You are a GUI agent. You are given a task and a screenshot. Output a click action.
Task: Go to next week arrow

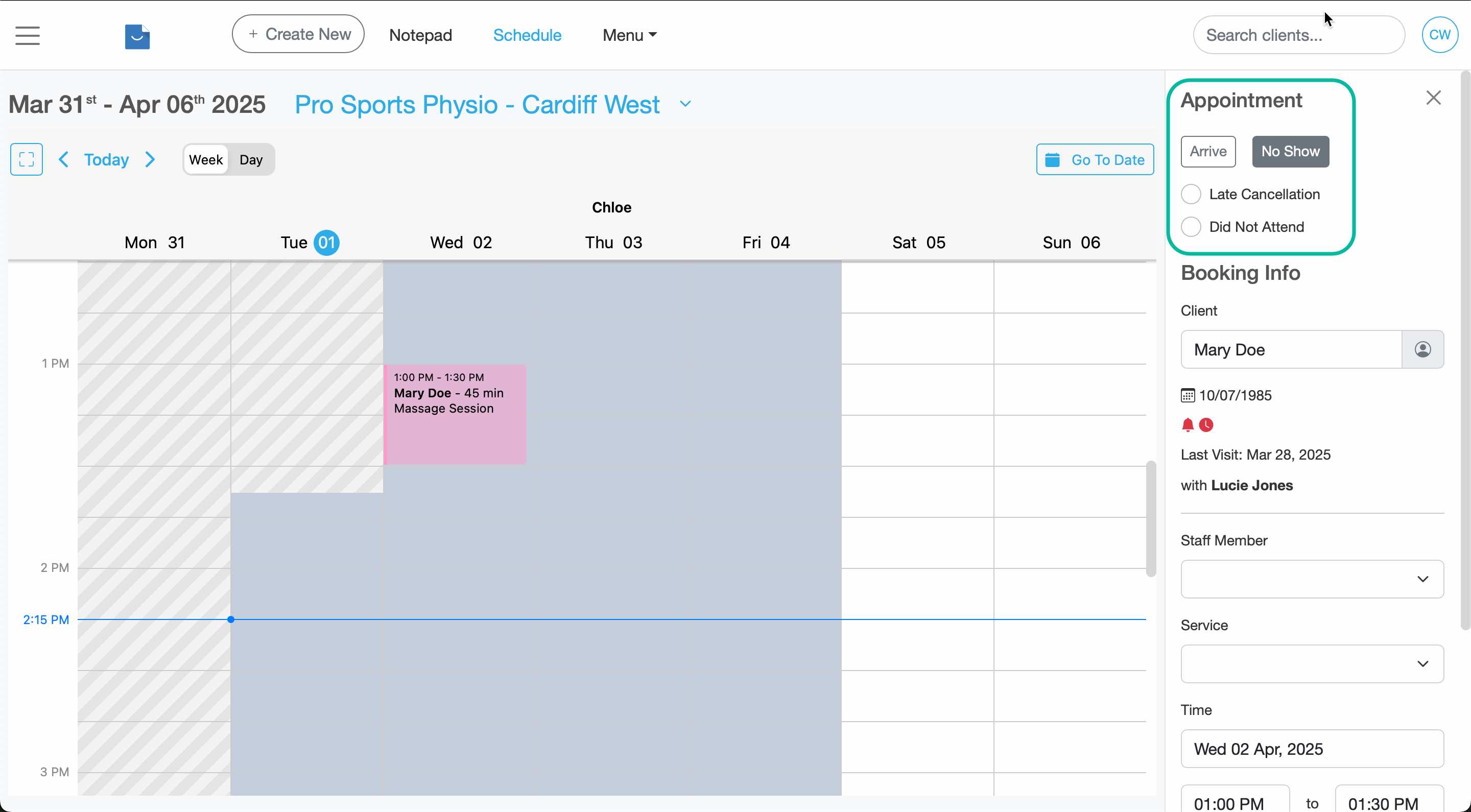coord(150,159)
